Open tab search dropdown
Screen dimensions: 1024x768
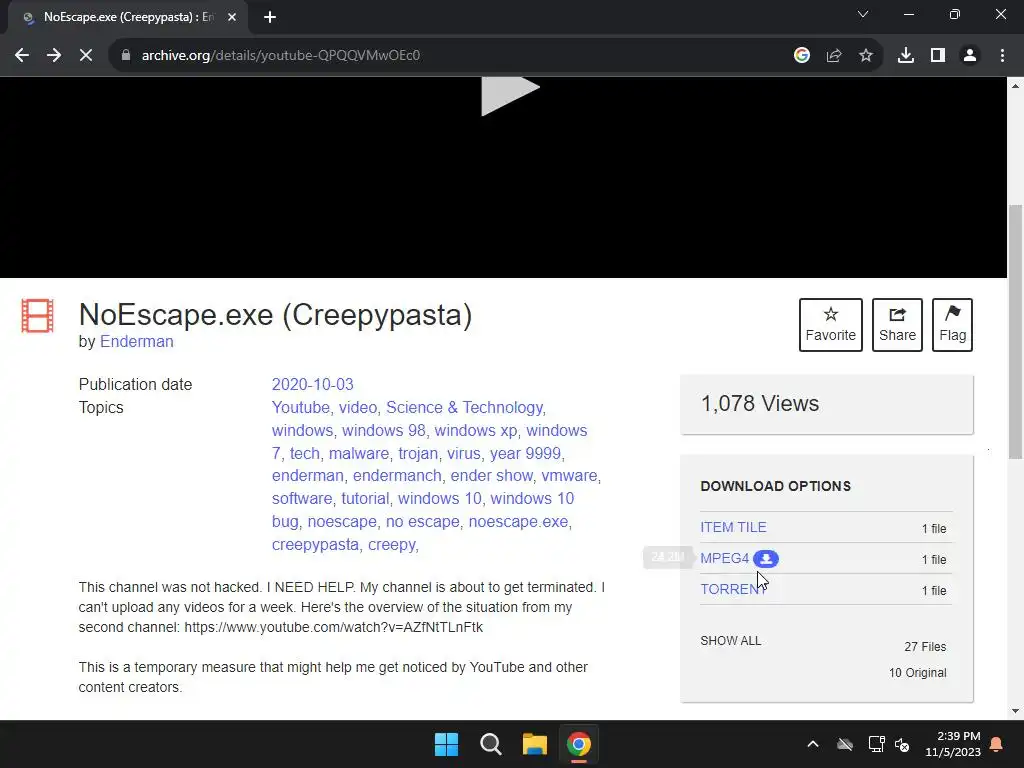pos(863,14)
